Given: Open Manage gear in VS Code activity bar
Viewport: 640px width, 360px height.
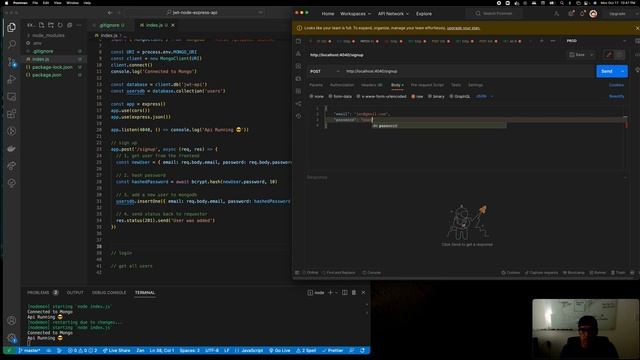Looking at the screenshot, I should 11,338.
